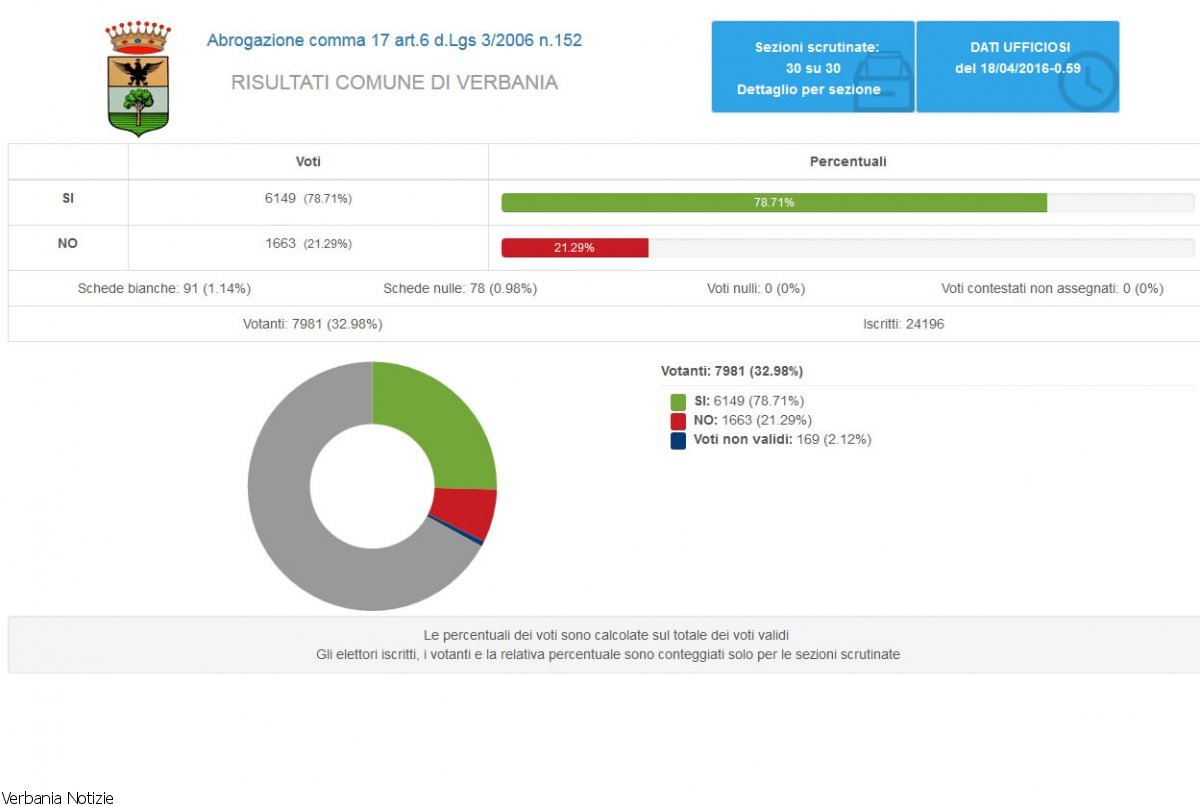Click the Iscritti: 24196 figure
This screenshot has width=1200, height=806.
click(903, 324)
